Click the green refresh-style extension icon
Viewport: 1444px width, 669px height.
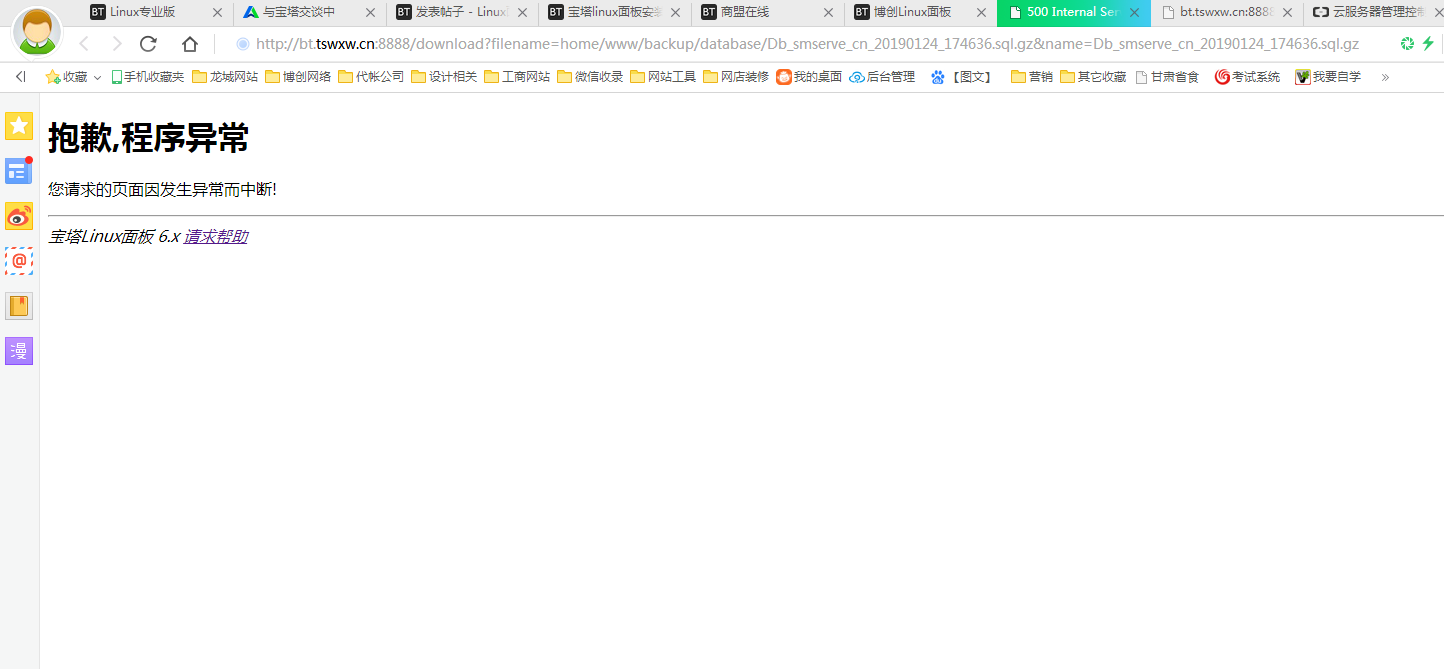(1407, 44)
